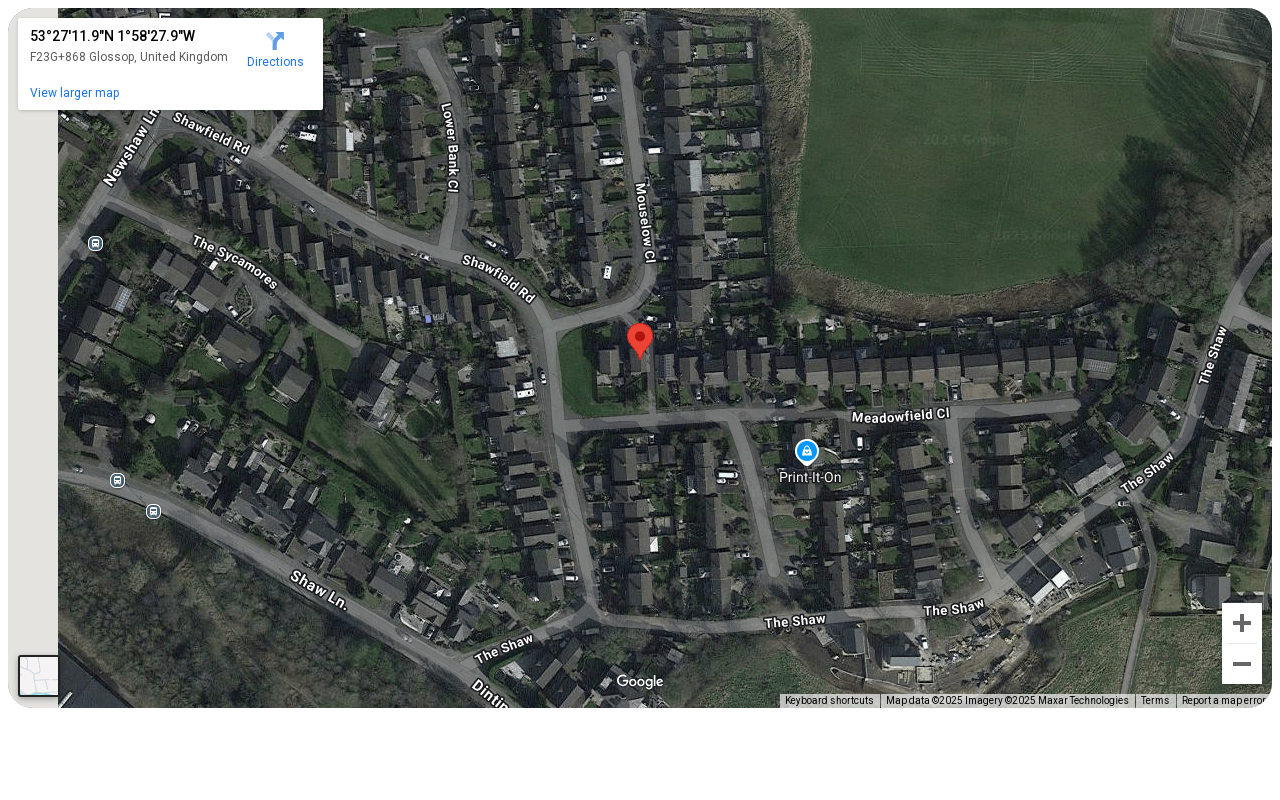The image size is (1280, 800).
Task: Click the bus stop icon near Newshaw Ln
Action: 95,243
